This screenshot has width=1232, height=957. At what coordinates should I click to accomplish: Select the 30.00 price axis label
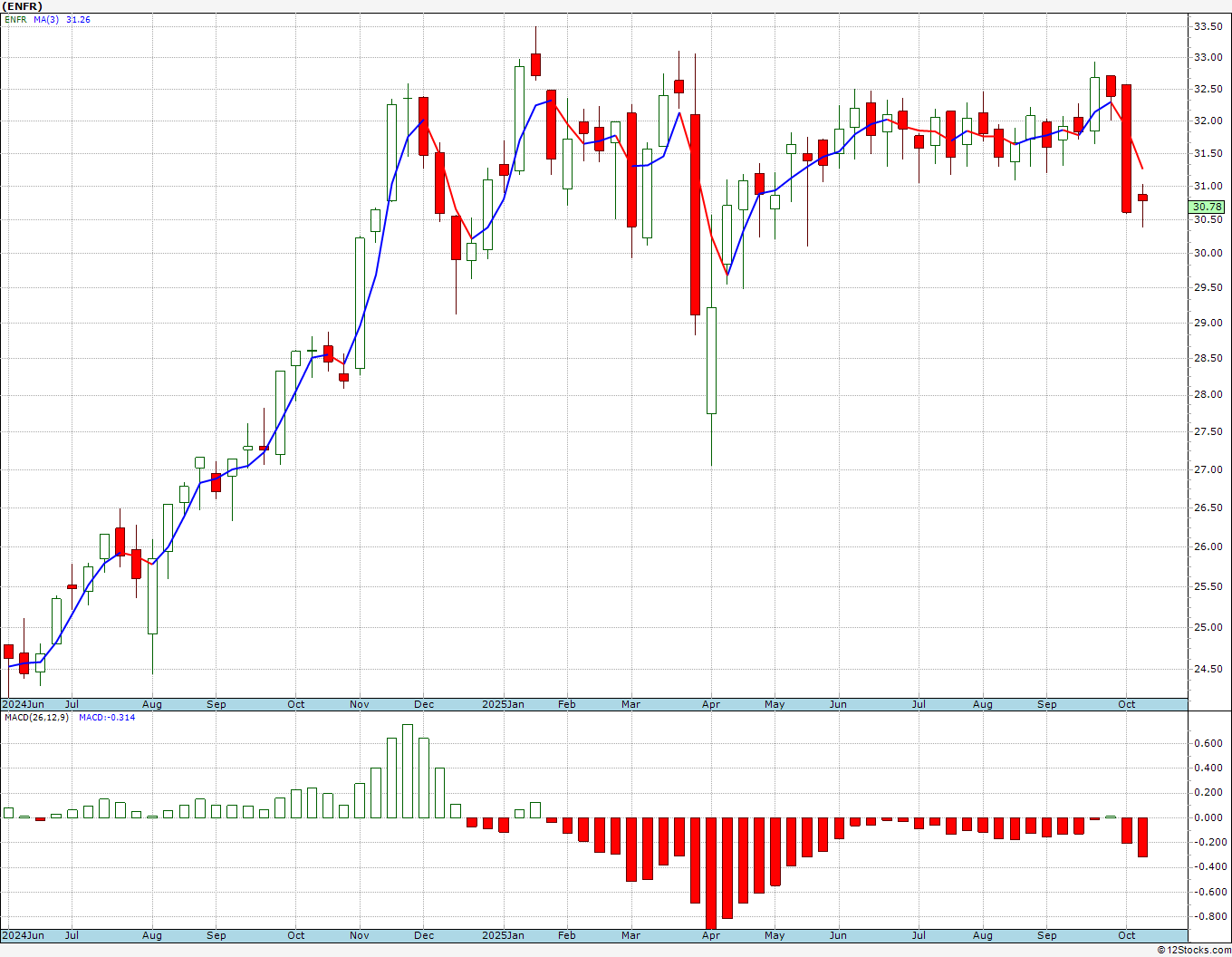pyautogui.click(x=1208, y=253)
